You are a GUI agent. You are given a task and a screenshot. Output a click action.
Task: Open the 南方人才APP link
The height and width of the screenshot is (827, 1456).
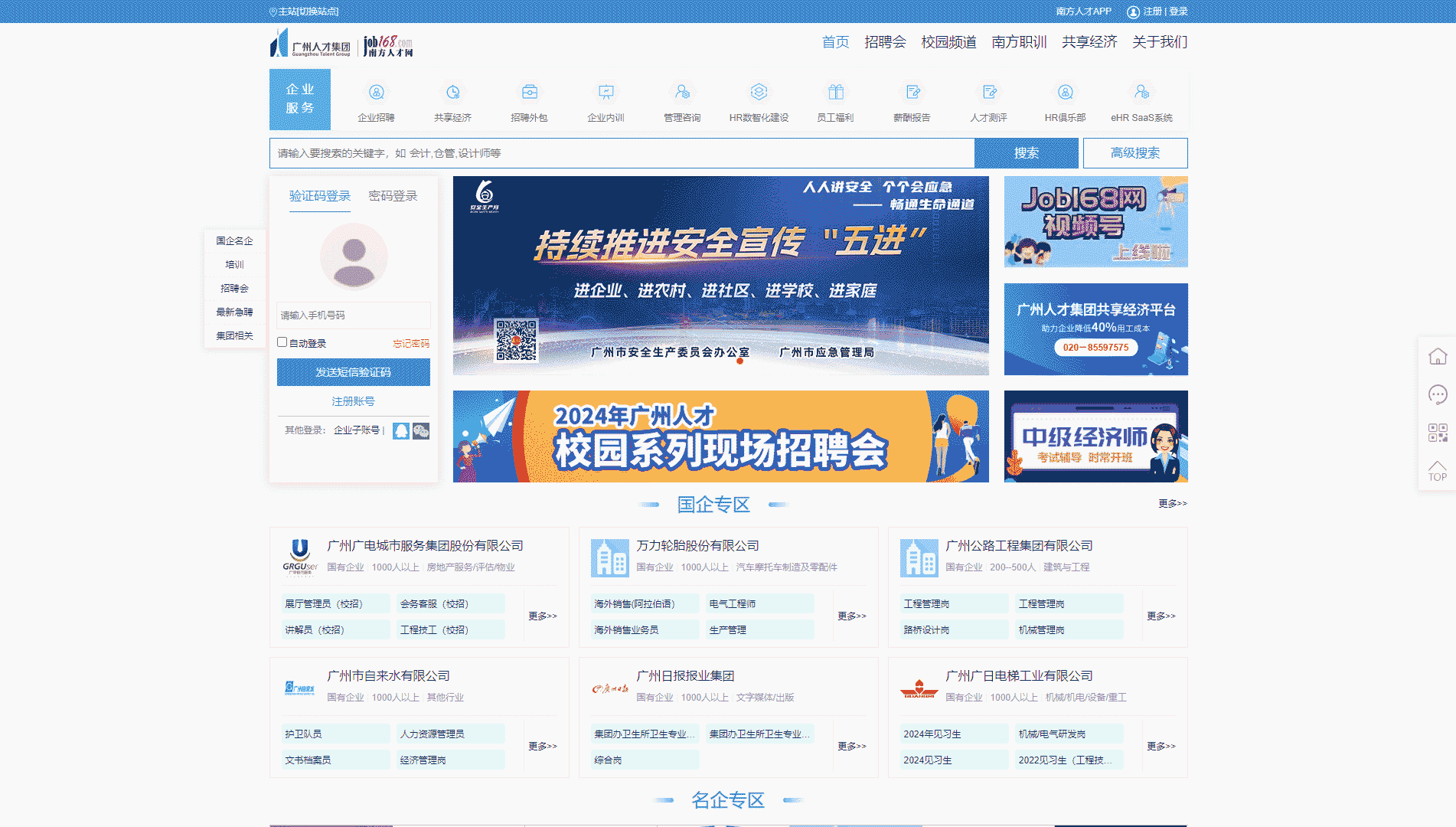pyautogui.click(x=1083, y=11)
